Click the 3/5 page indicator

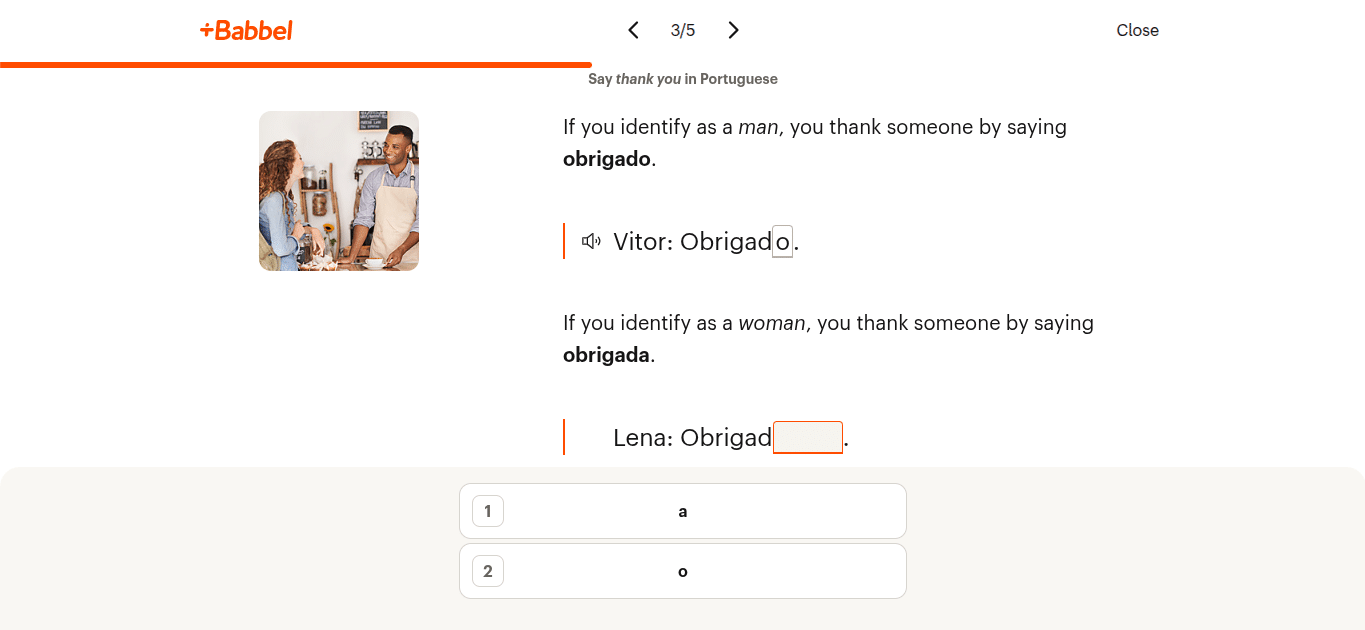[683, 30]
